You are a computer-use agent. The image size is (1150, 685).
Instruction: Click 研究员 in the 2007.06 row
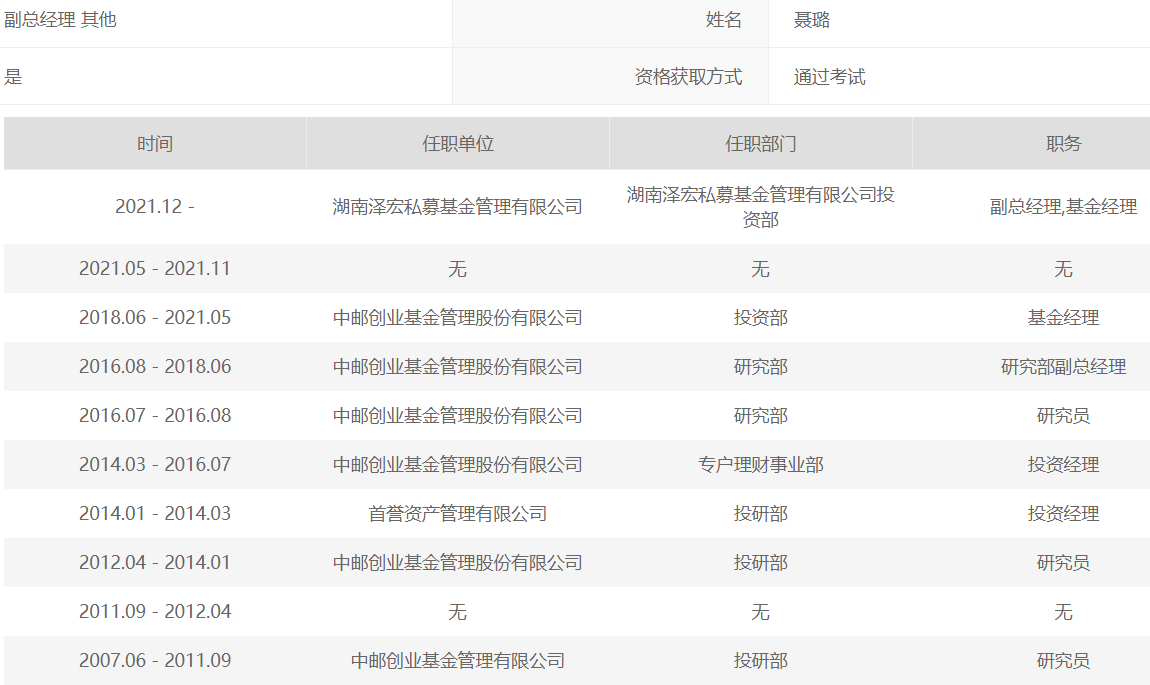(x=1063, y=660)
